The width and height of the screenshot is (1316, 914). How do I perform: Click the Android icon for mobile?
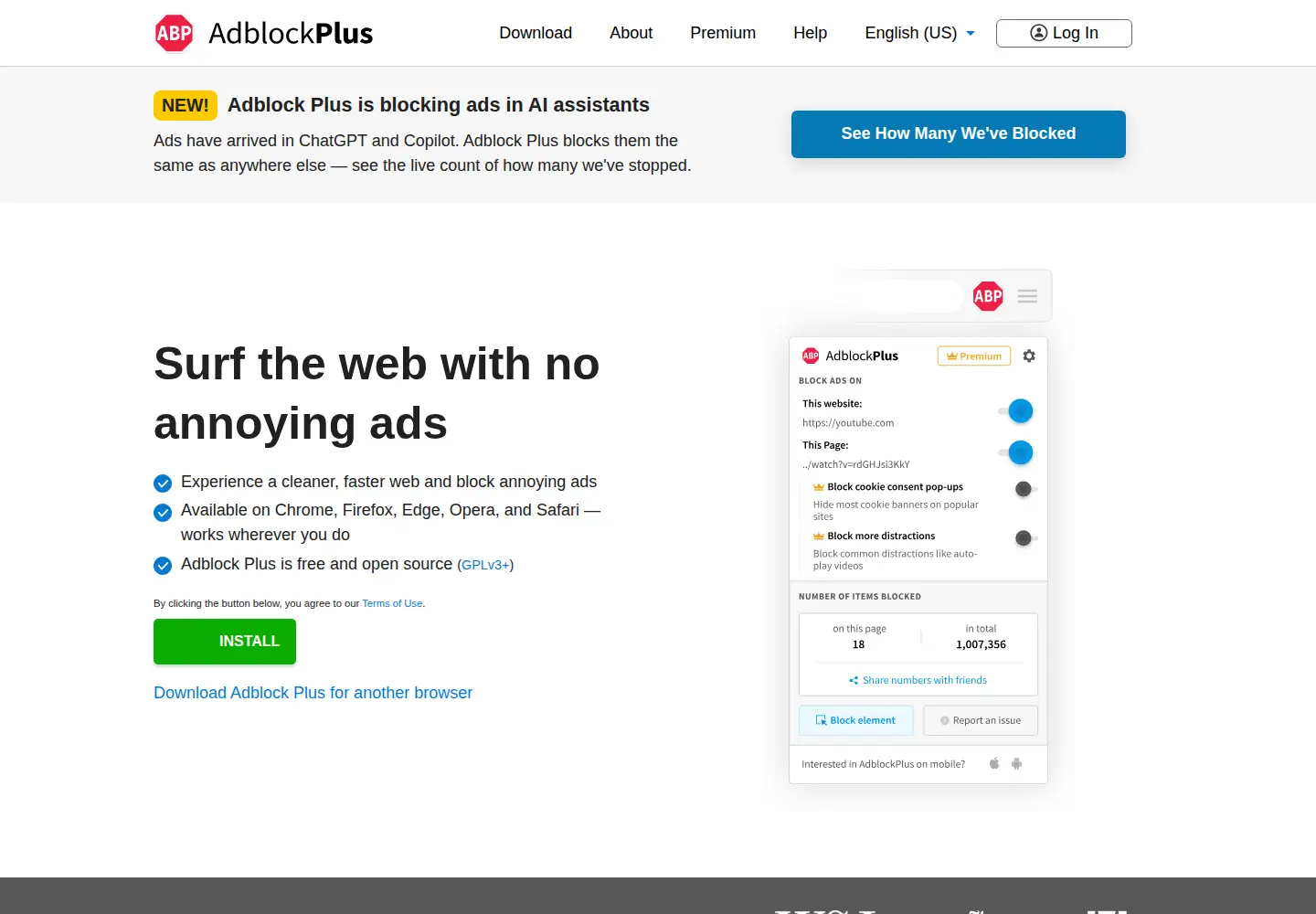pos(1016,763)
